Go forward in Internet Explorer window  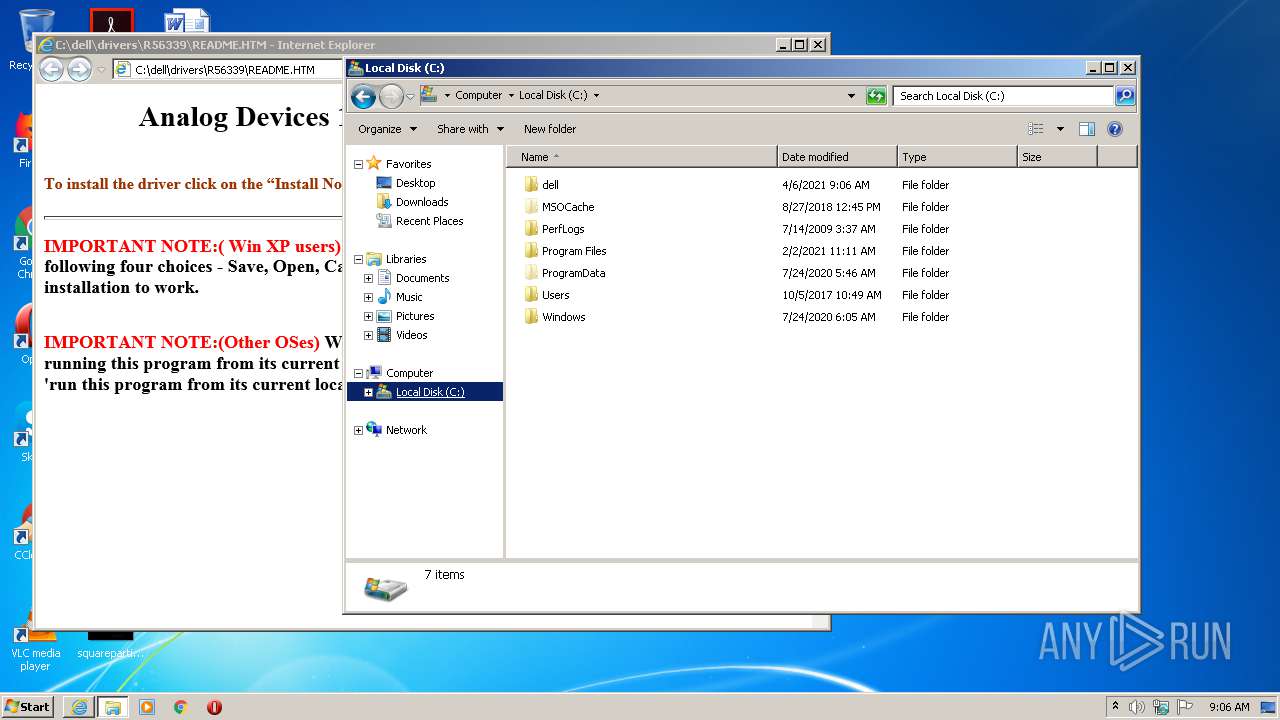coord(79,69)
